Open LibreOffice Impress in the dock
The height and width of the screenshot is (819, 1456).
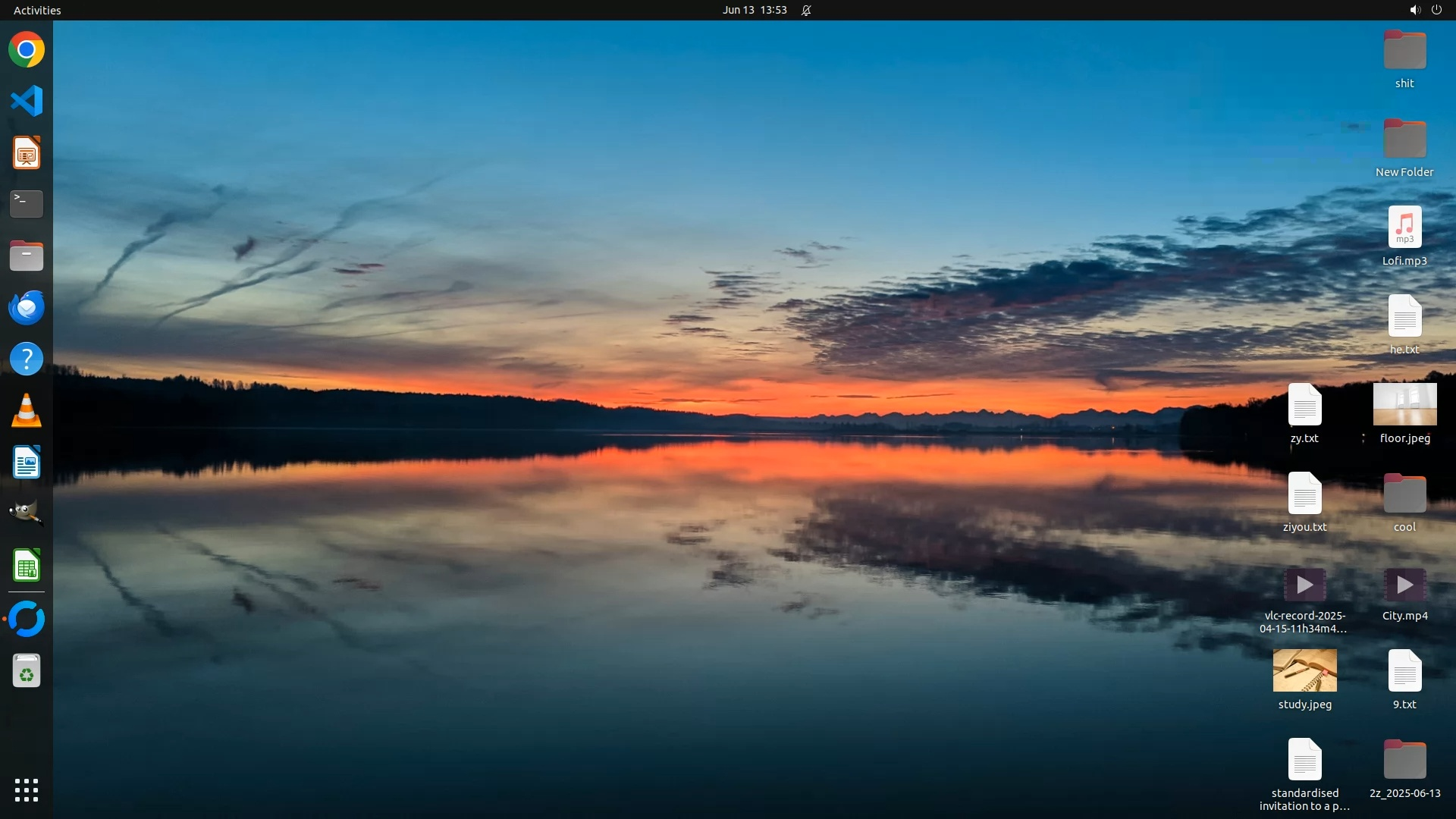pos(27,153)
